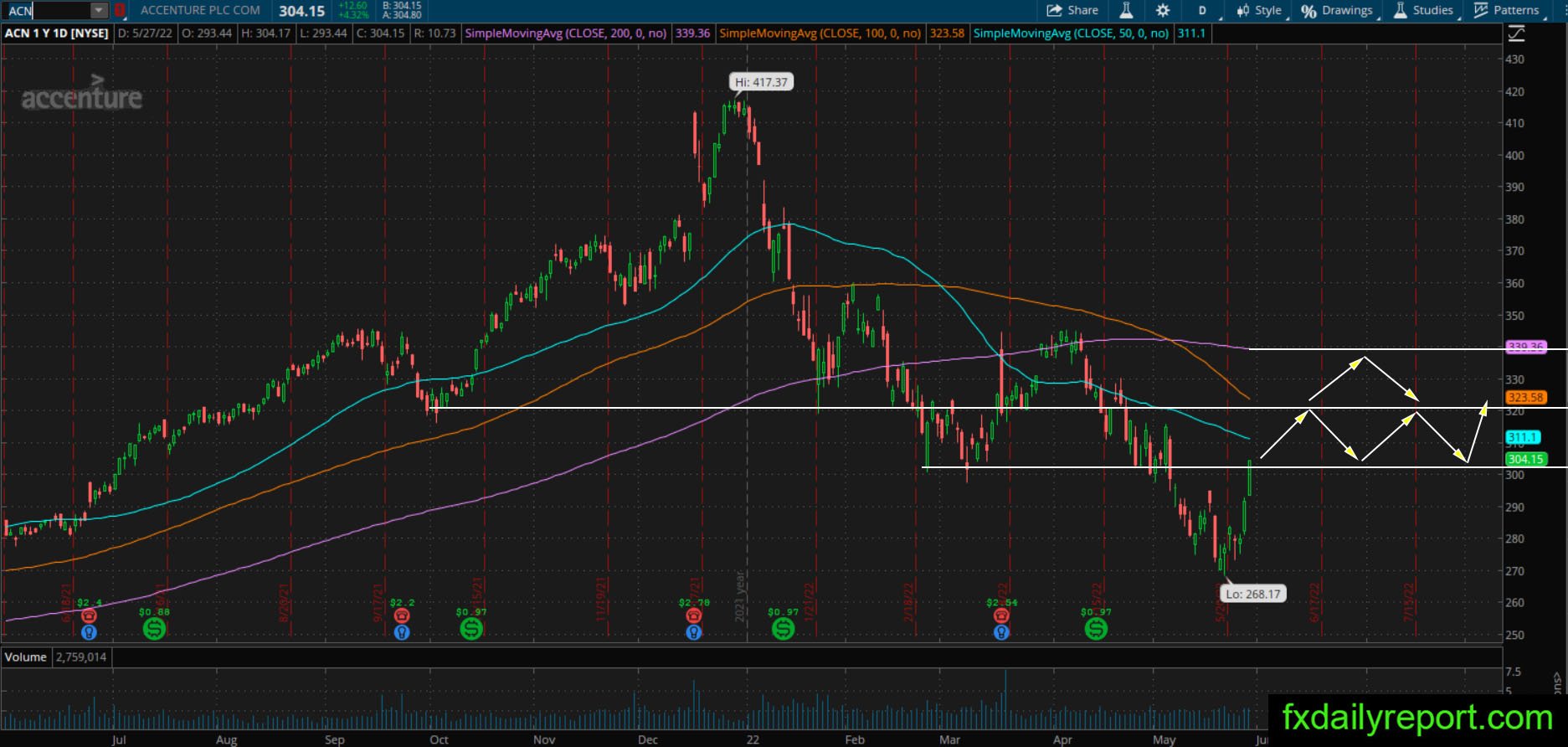Click the L: 293.44 low value
The height and width of the screenshot is (747, 1568).
pos(322,33)
